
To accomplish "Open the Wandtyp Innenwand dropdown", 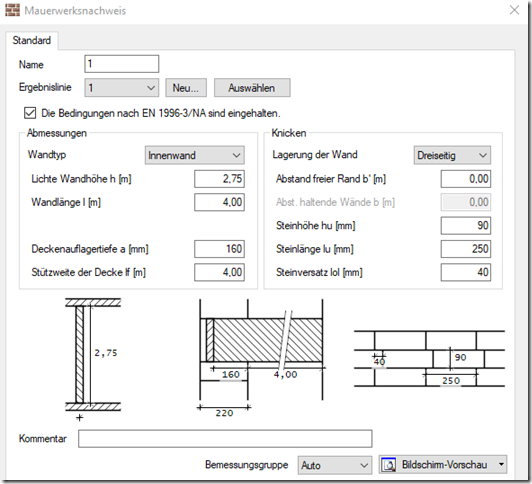I will point(194,155).
